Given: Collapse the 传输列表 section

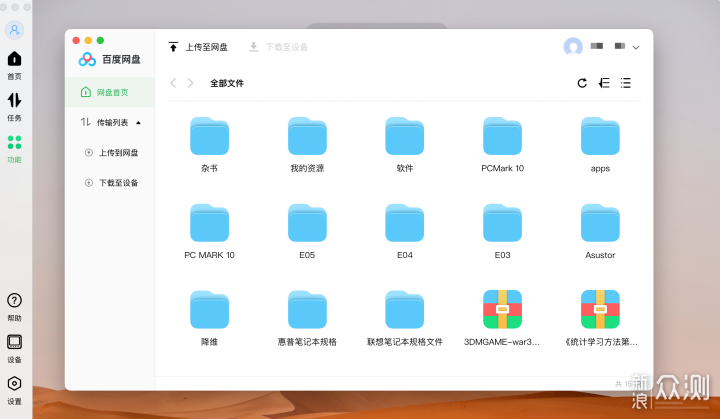Looking at the screenshot, I should coord(138,123).
